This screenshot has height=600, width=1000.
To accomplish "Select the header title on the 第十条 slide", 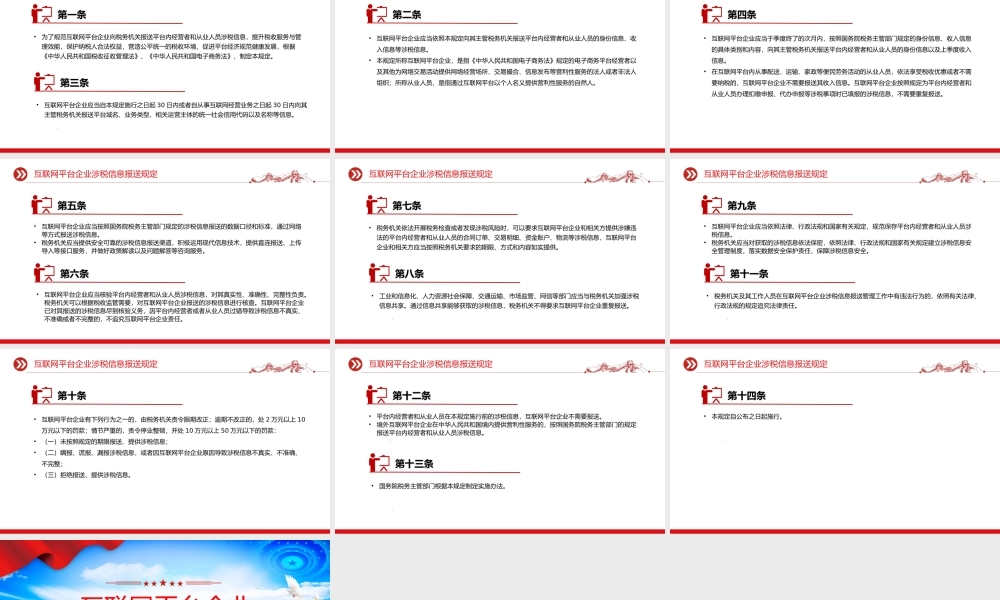I will pos(95,364).
